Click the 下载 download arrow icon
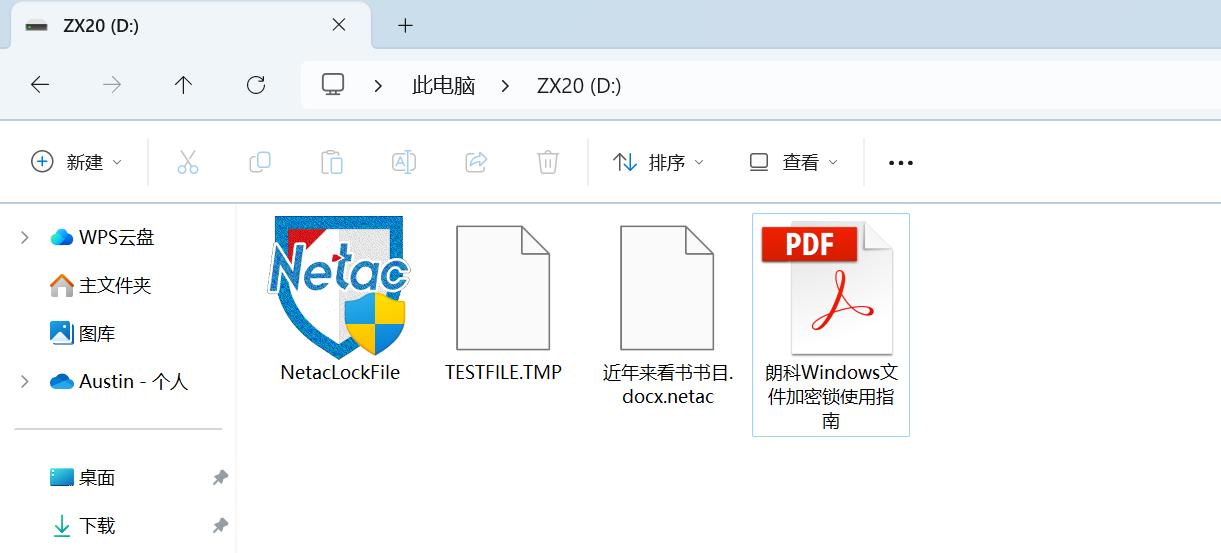This screenshot has height=553, width=1221. 62,525
